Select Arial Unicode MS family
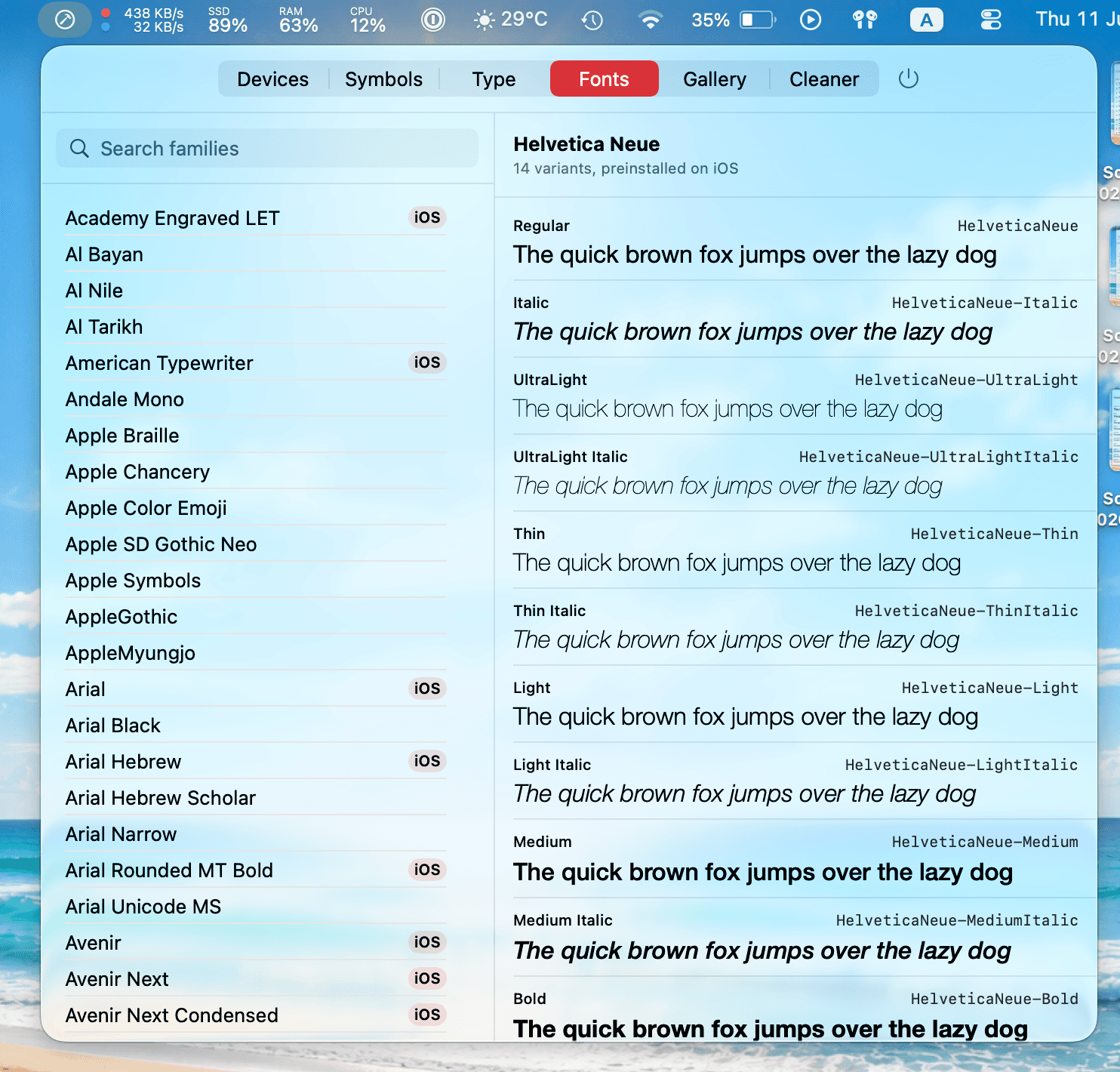1120x1072 pixels. pos(256,907)
